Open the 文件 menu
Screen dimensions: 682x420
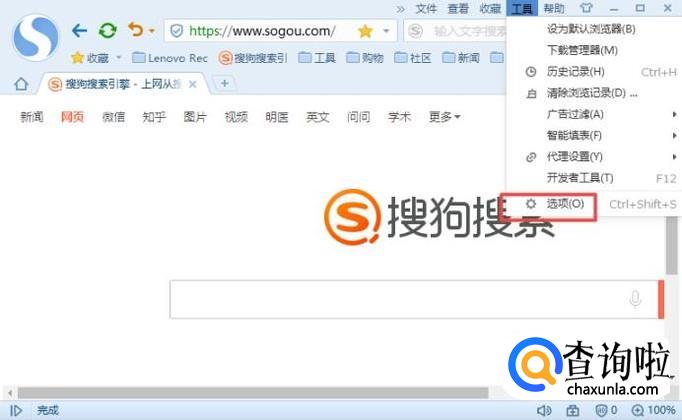426,8
